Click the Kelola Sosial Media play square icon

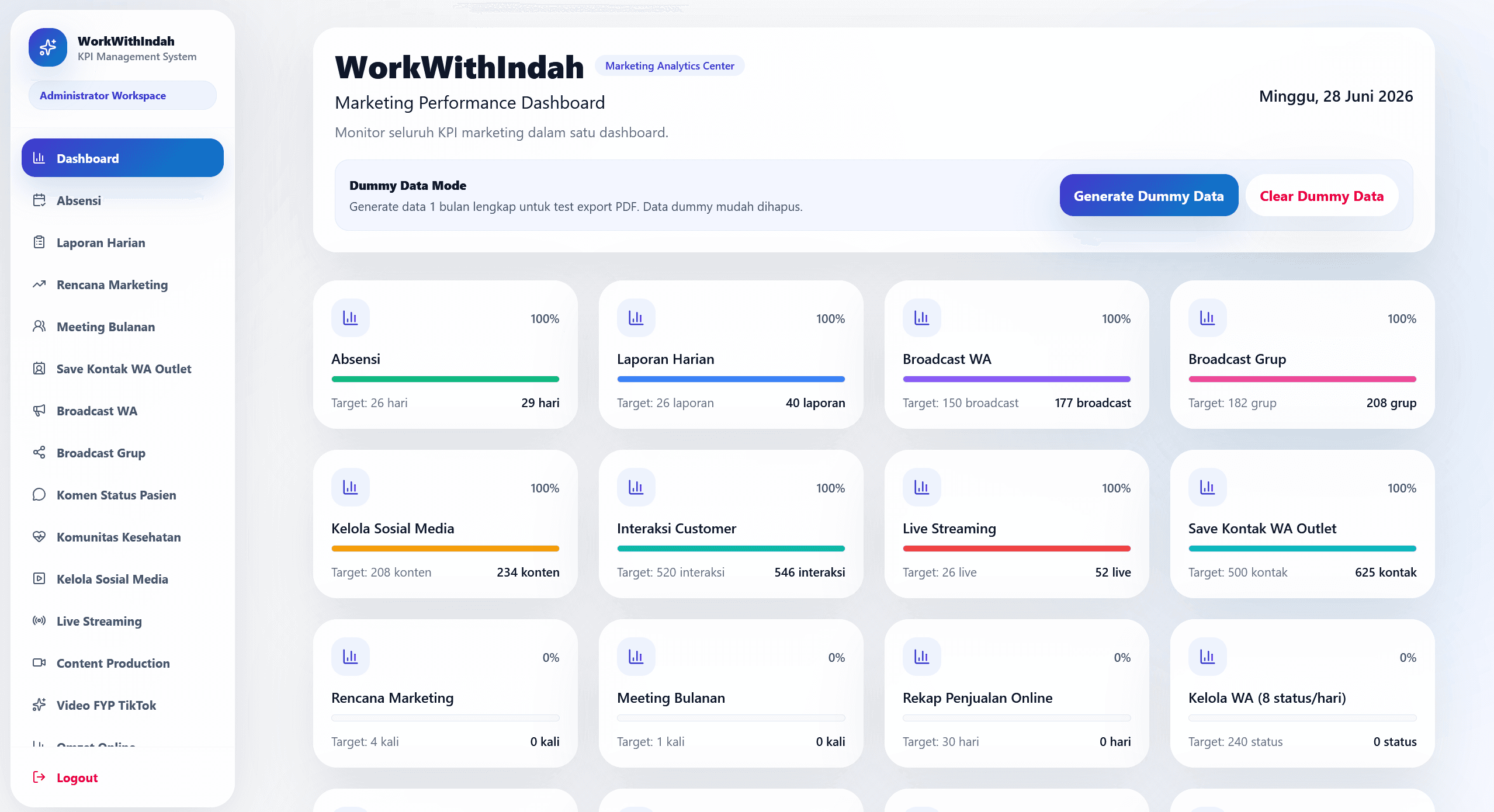(x=39, y=579)
